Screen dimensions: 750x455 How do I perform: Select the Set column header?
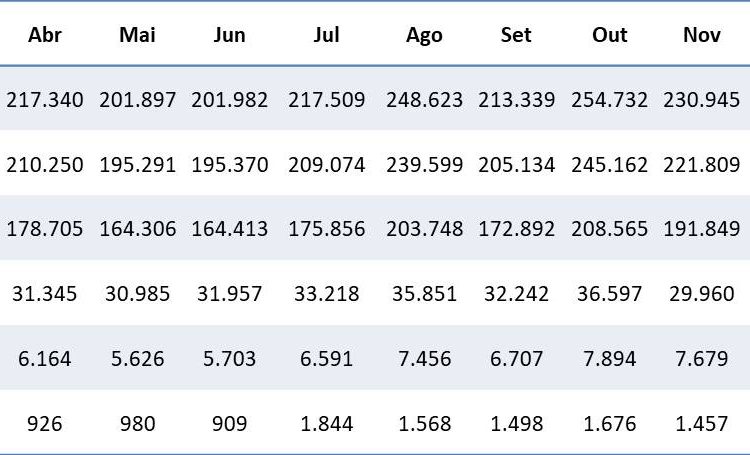(515, 35)
